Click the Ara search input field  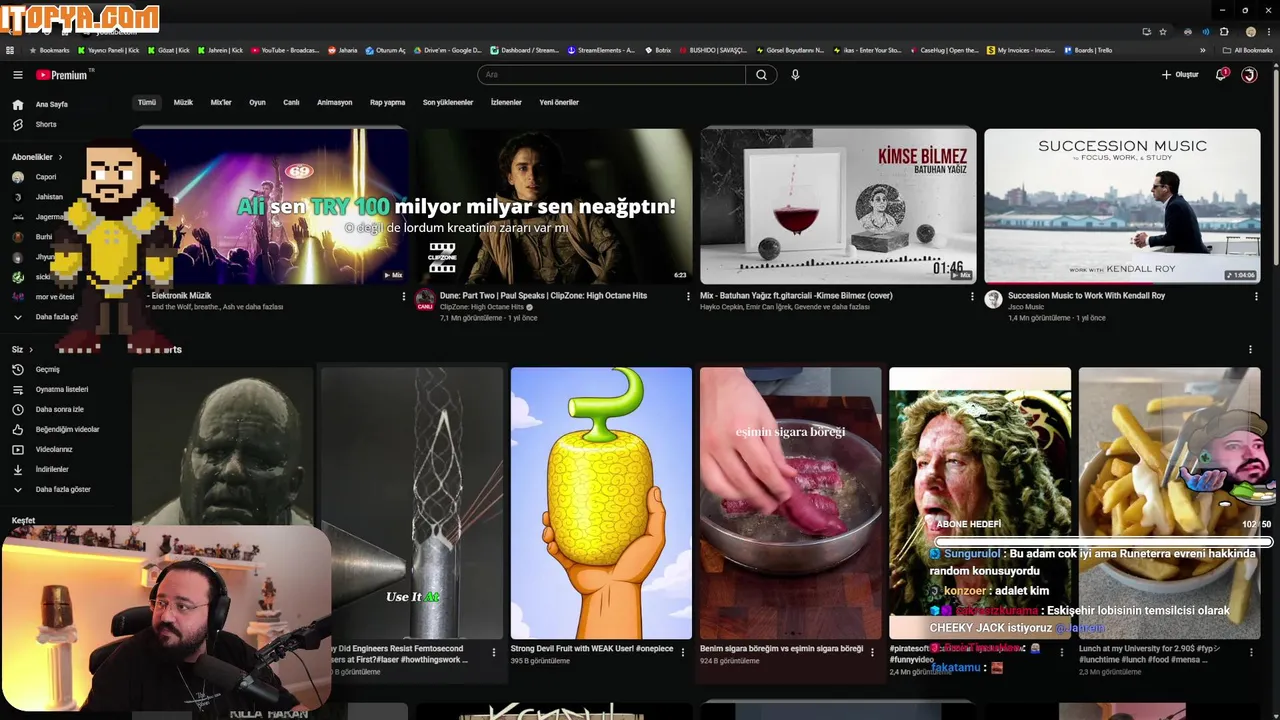[611, 75]
